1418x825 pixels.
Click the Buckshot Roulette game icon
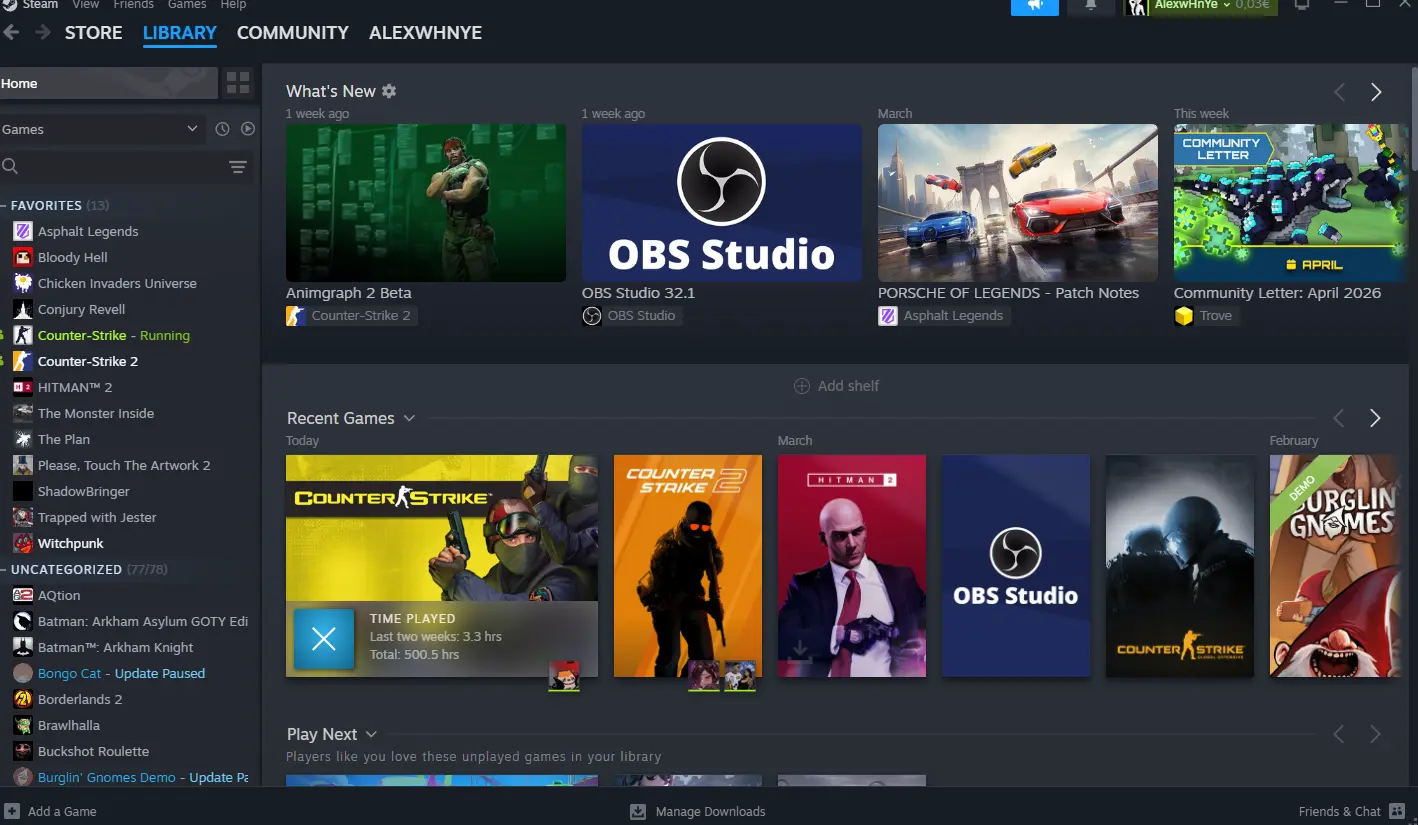tap(23, 751)
